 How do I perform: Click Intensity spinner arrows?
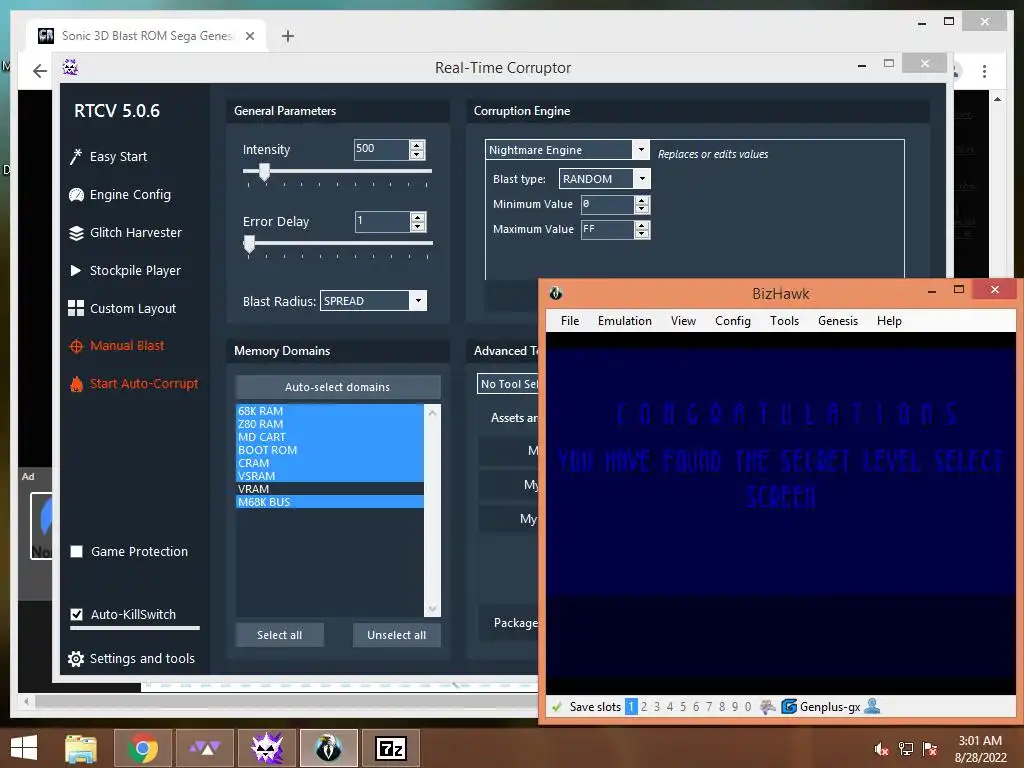(x=417, y=150)
